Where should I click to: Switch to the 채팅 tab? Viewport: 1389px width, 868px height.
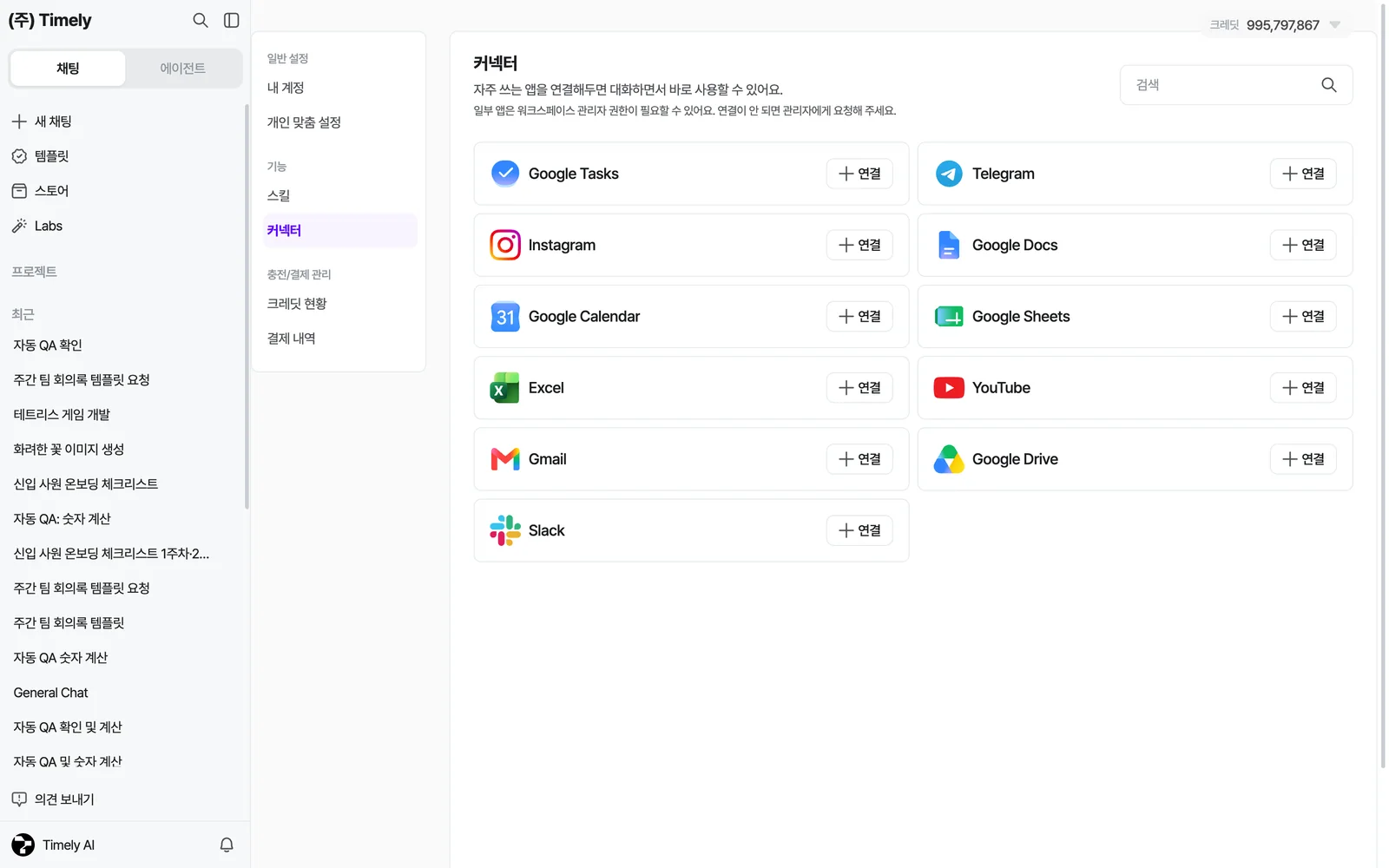68,69
